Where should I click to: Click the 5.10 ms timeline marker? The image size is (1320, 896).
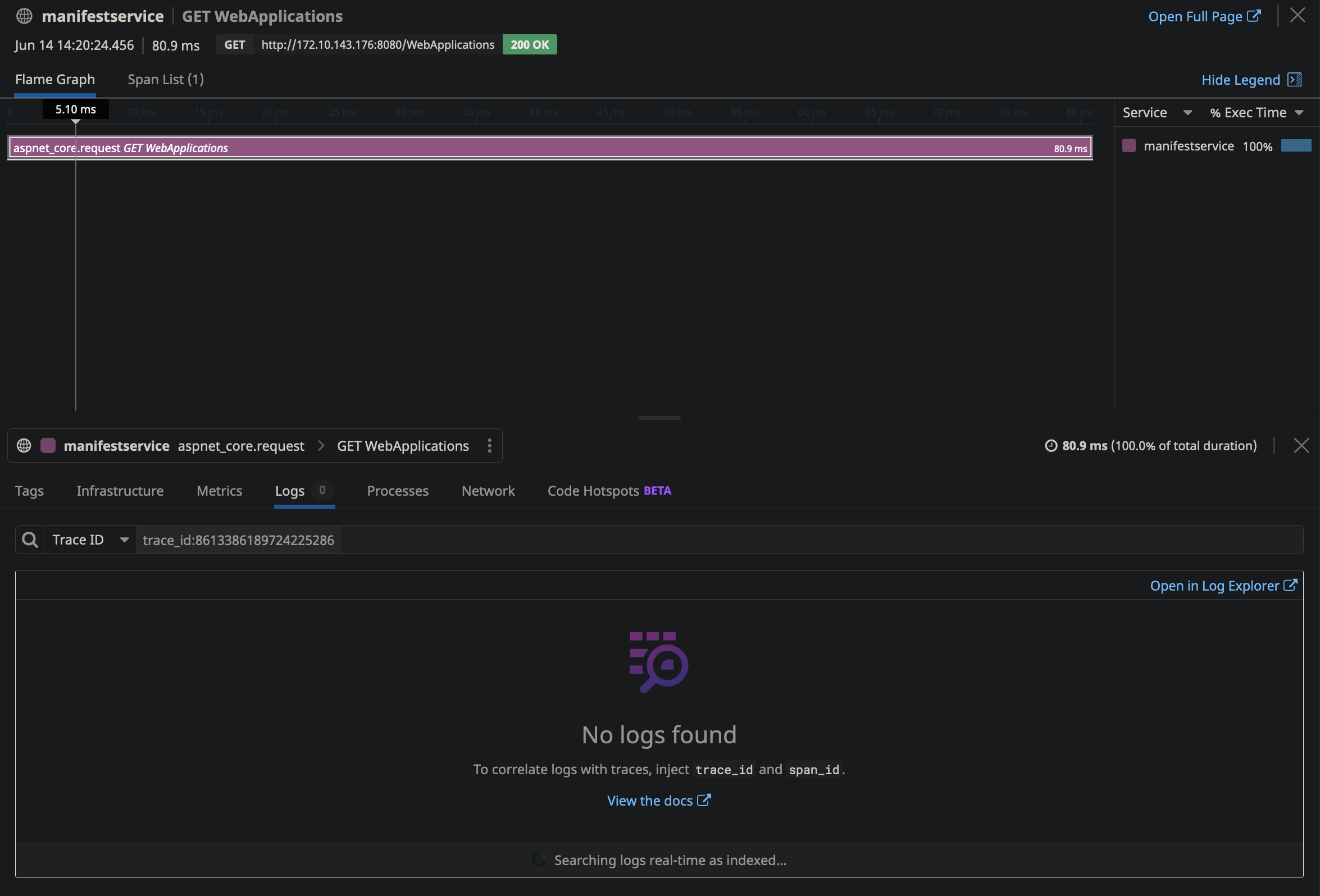pyautogui.click(x=75, y=109)
